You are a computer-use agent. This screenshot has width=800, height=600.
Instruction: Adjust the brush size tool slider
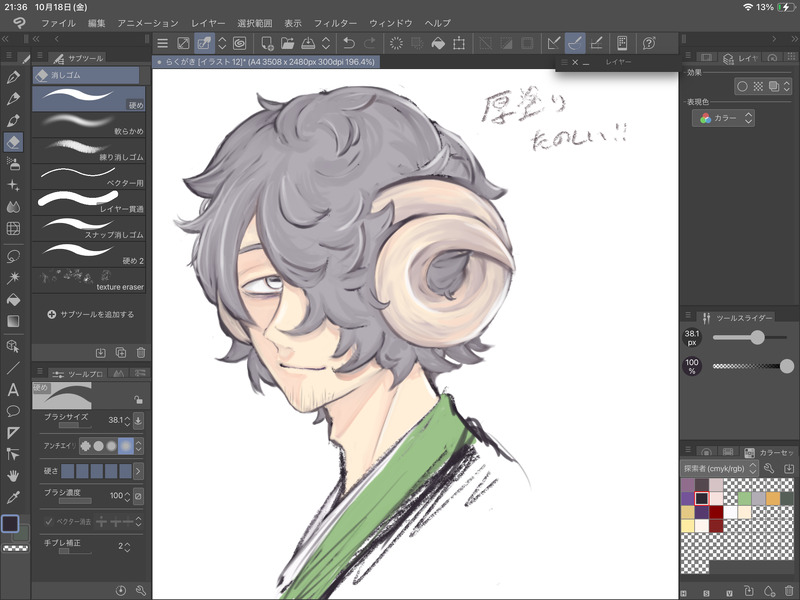click(x=750, y=337)
